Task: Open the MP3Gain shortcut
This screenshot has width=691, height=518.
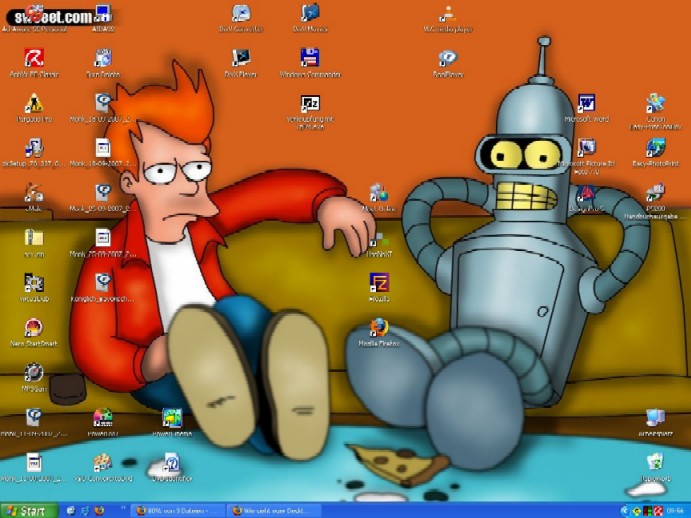Action: click(34, 378)
